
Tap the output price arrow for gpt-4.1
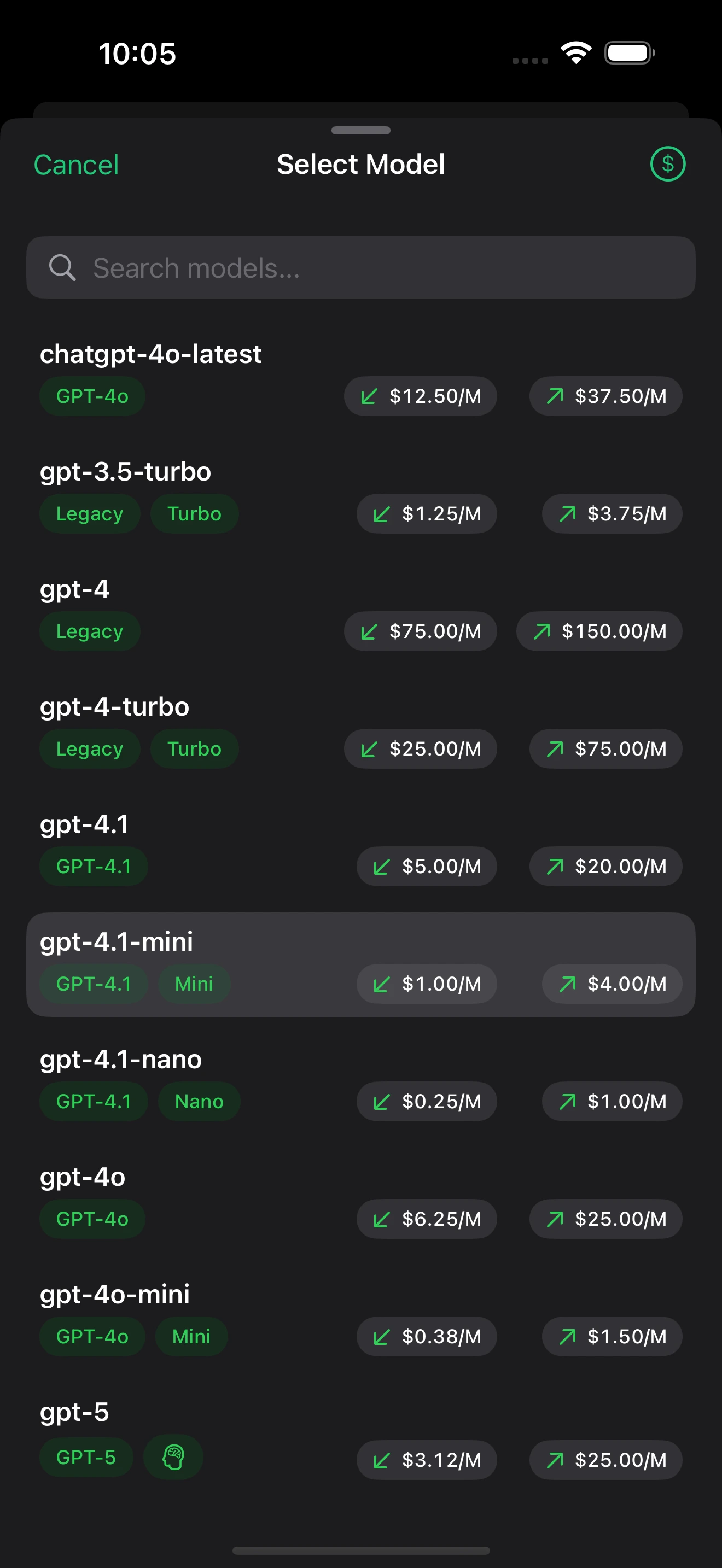coord(555,866)
